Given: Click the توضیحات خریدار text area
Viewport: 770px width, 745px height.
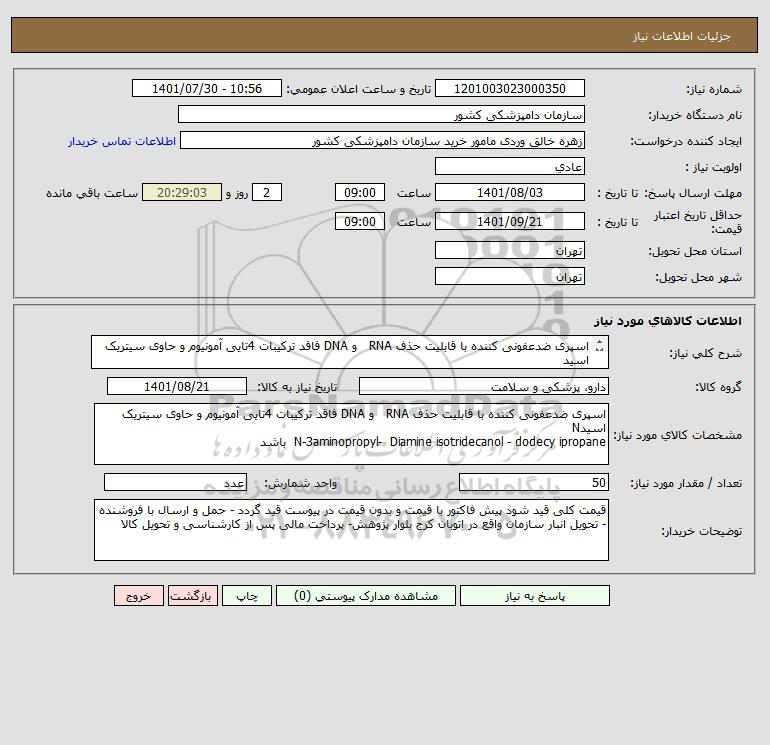Looking at the screenshot, I should 351,530.
